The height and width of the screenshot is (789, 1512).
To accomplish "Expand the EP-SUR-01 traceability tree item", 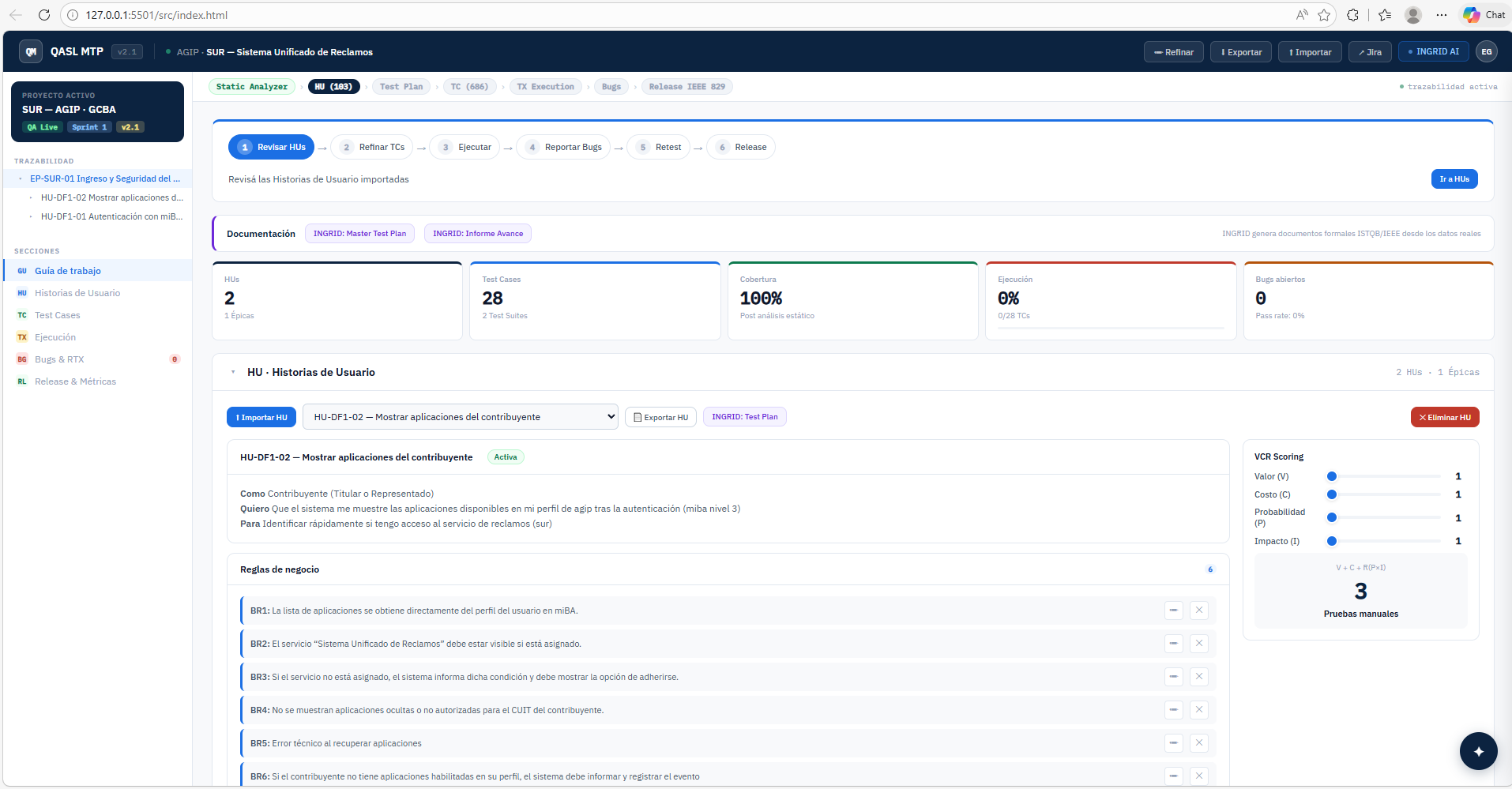I will [20, 178].
